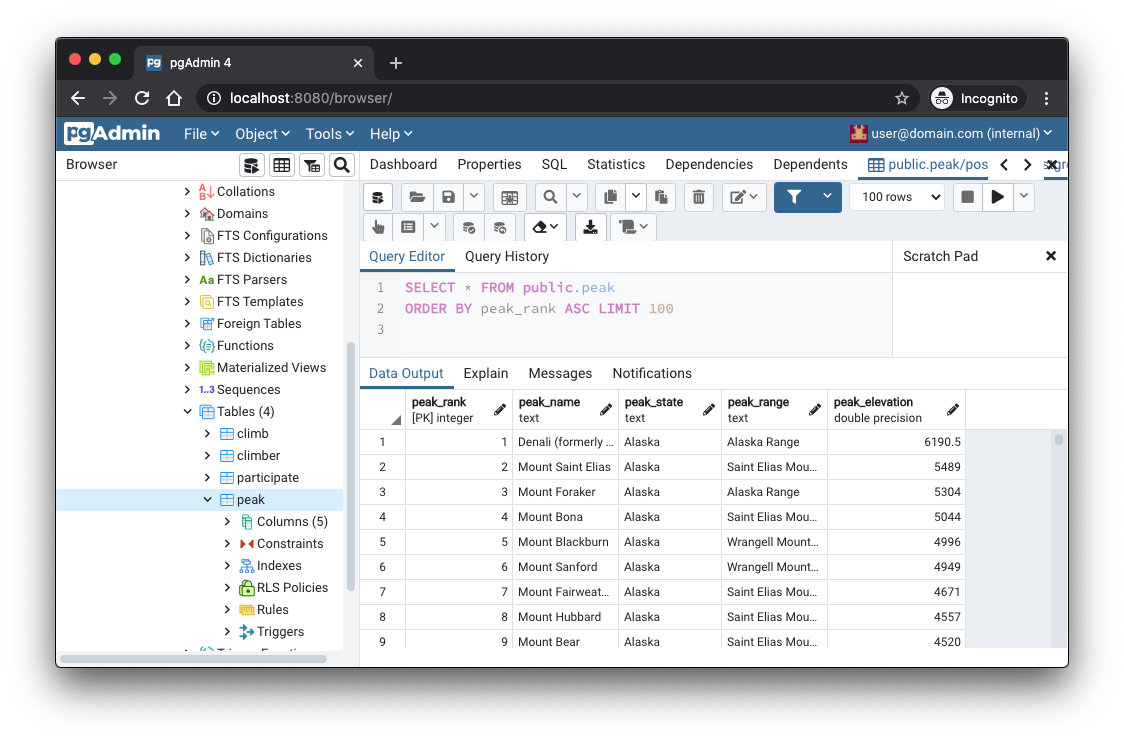This screenshot has width=1124, height=741.
Task: Open the copy options dropdown arrow
Action: [x=635, y=197]
